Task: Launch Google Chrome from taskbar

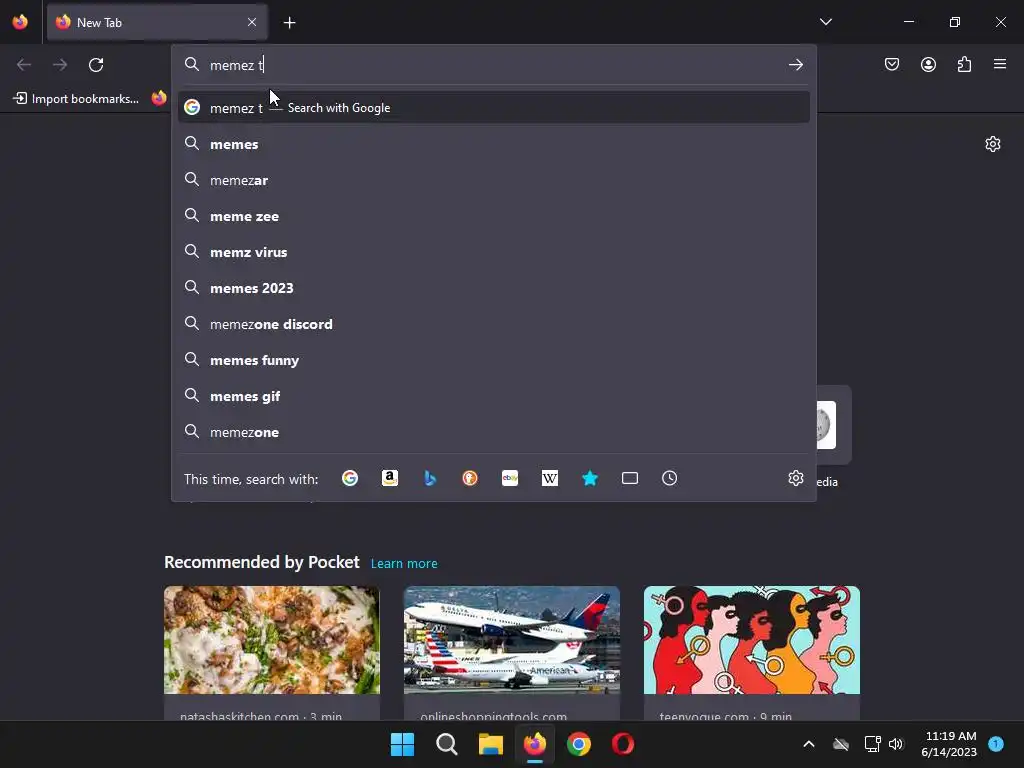Action: pos(579,744)
